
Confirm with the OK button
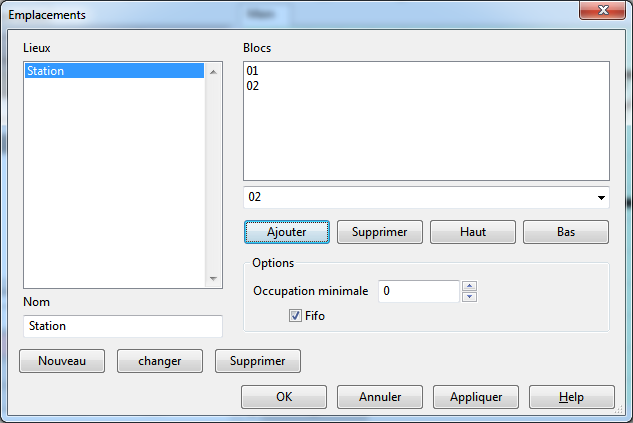pos(284,396)
